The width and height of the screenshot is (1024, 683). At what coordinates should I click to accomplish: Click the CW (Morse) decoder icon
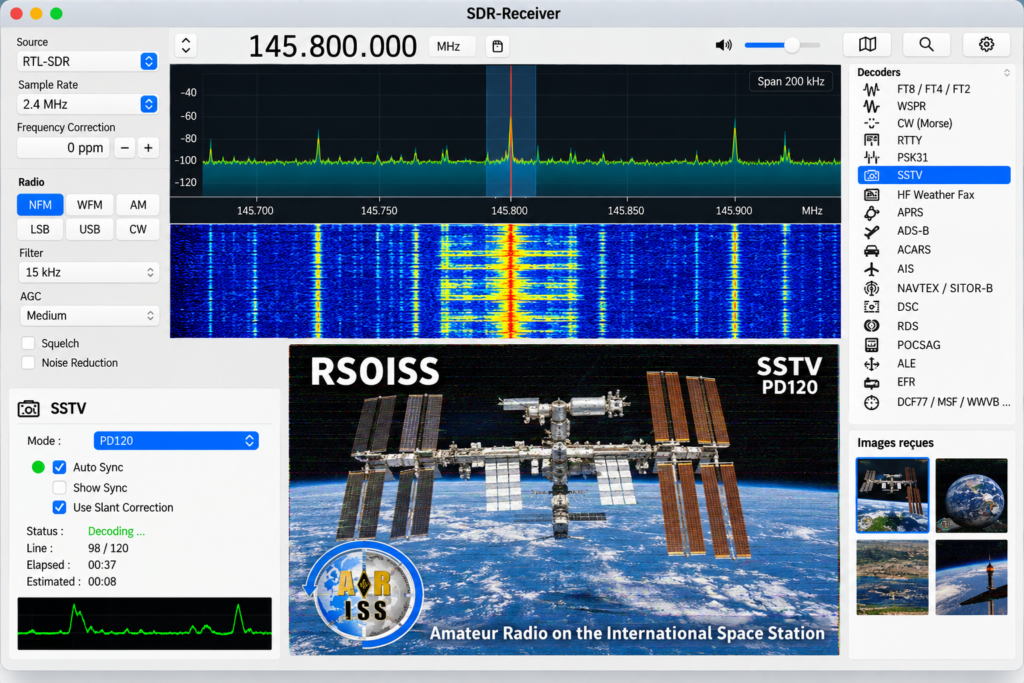point(871,123)
